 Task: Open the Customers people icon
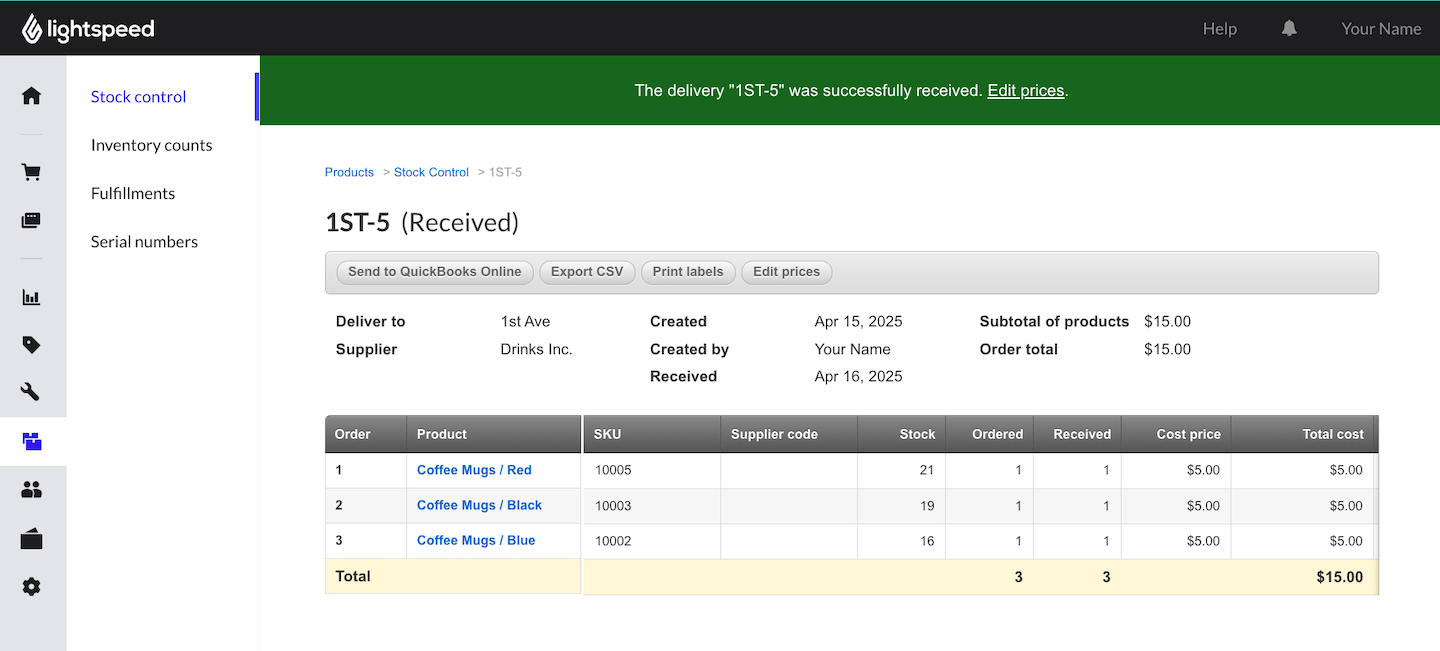click(32, 490)
